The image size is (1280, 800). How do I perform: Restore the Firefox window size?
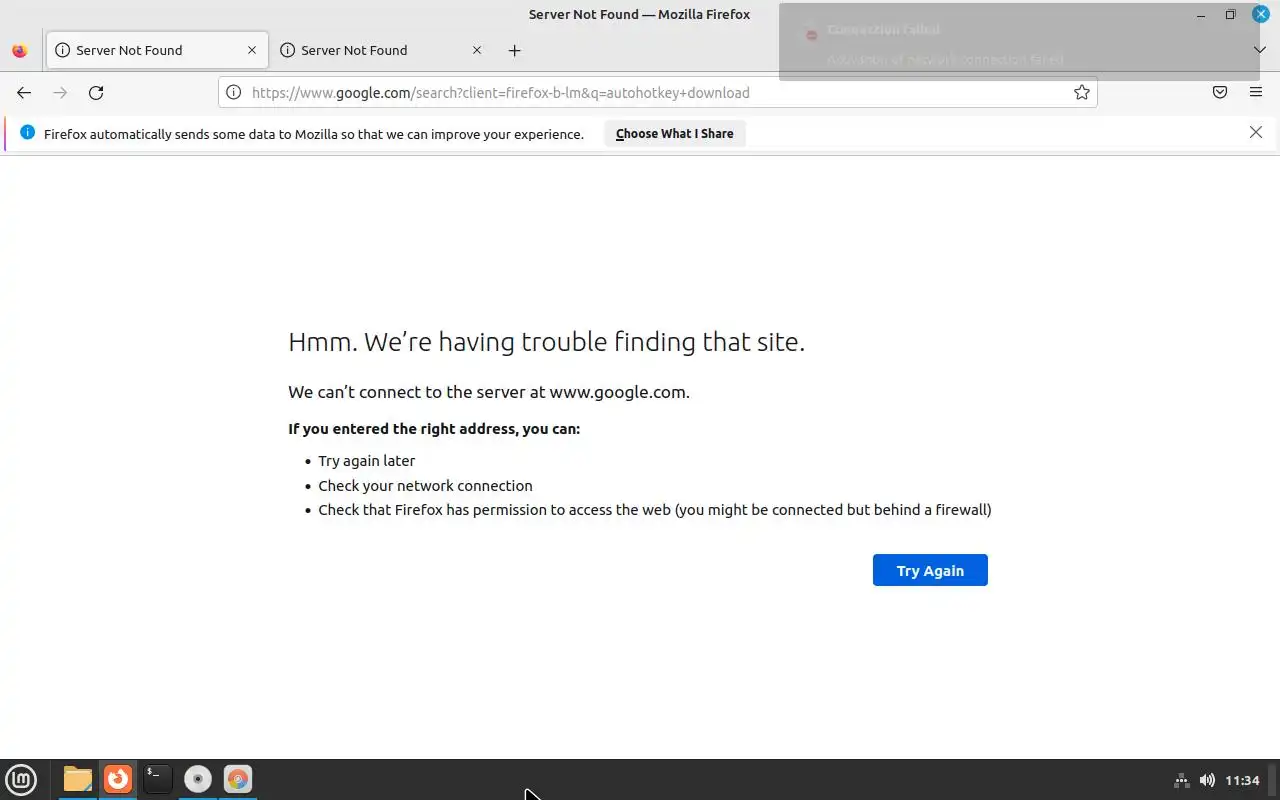click(x=1231, y=14)
